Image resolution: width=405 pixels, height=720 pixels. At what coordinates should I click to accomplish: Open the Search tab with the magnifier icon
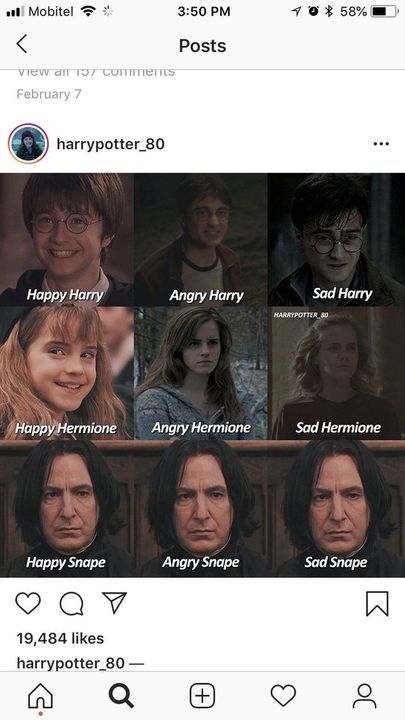tap(121, 696)
